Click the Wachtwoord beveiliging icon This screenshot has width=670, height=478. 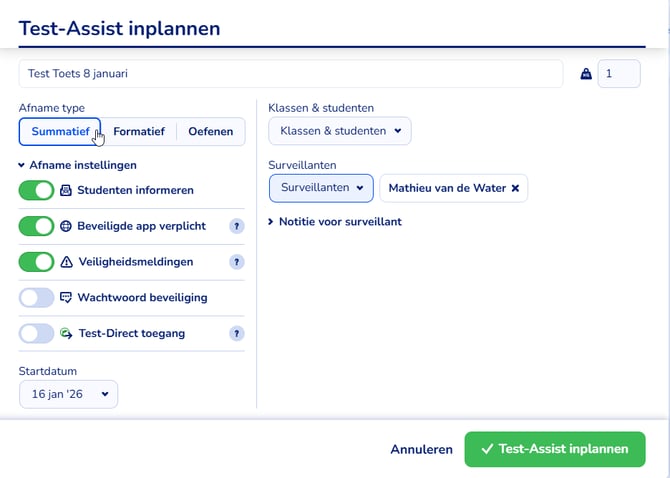(66, 298)
